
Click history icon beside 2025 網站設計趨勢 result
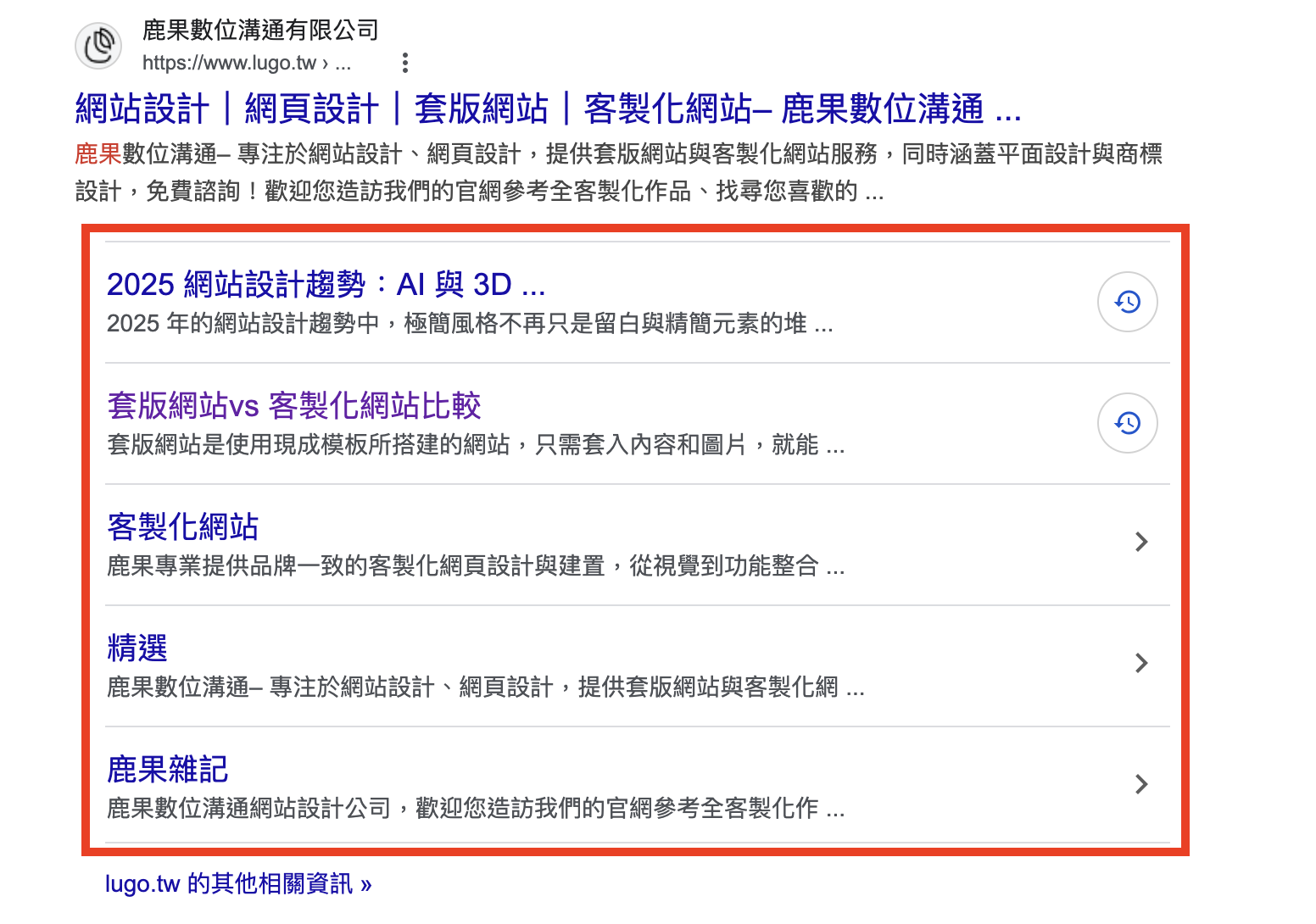pos(1128,302)
